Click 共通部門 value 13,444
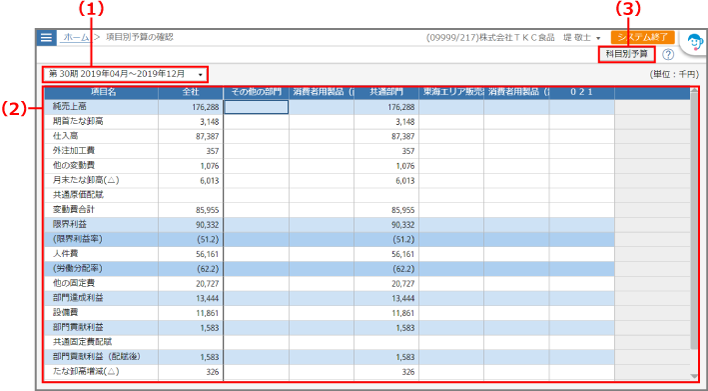 pos(404,298)
